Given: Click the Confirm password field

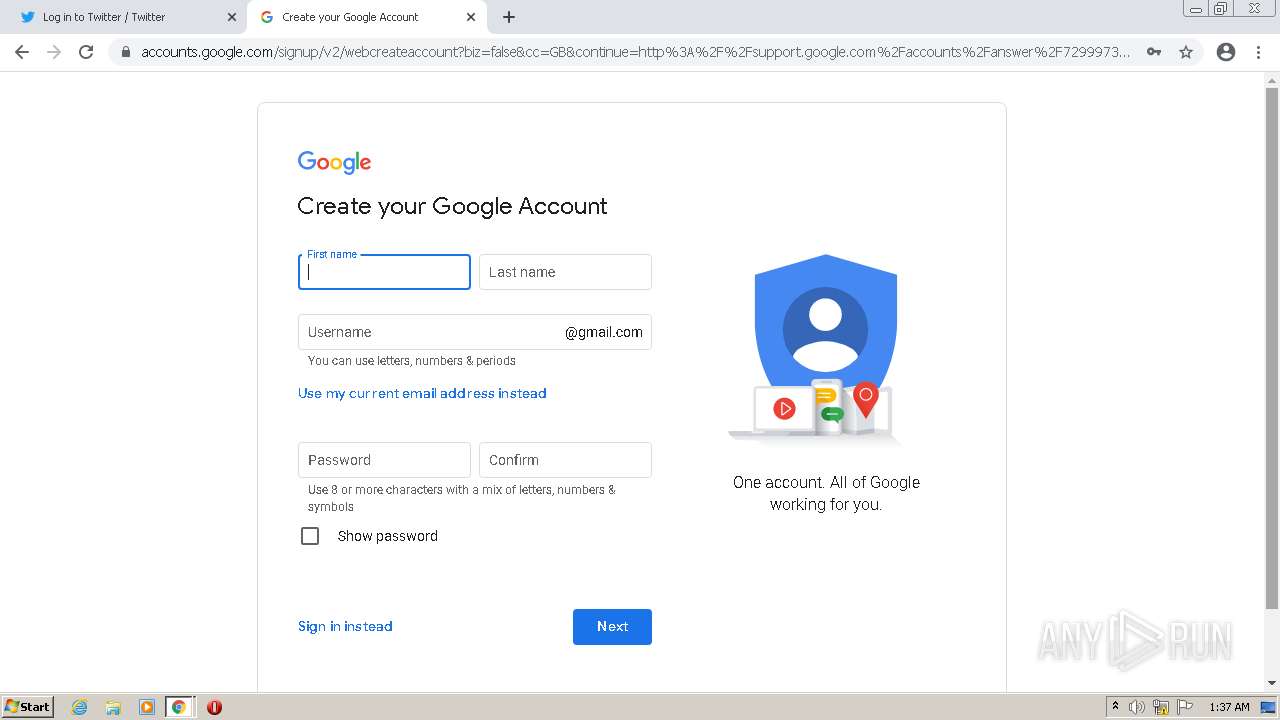Looking at the screenshot, I should click(565, 460).
